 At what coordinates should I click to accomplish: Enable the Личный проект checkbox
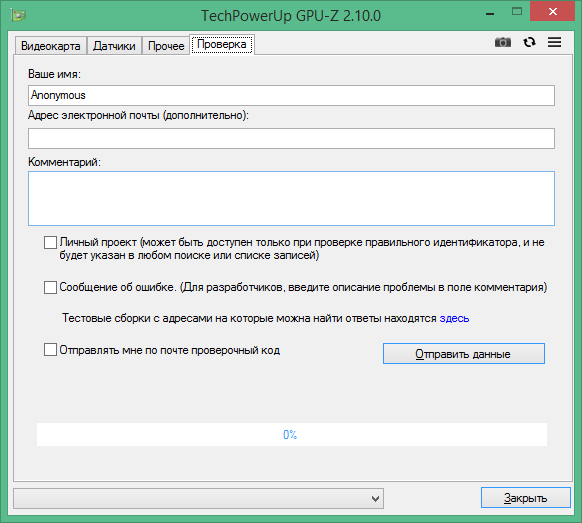(50, 242)
